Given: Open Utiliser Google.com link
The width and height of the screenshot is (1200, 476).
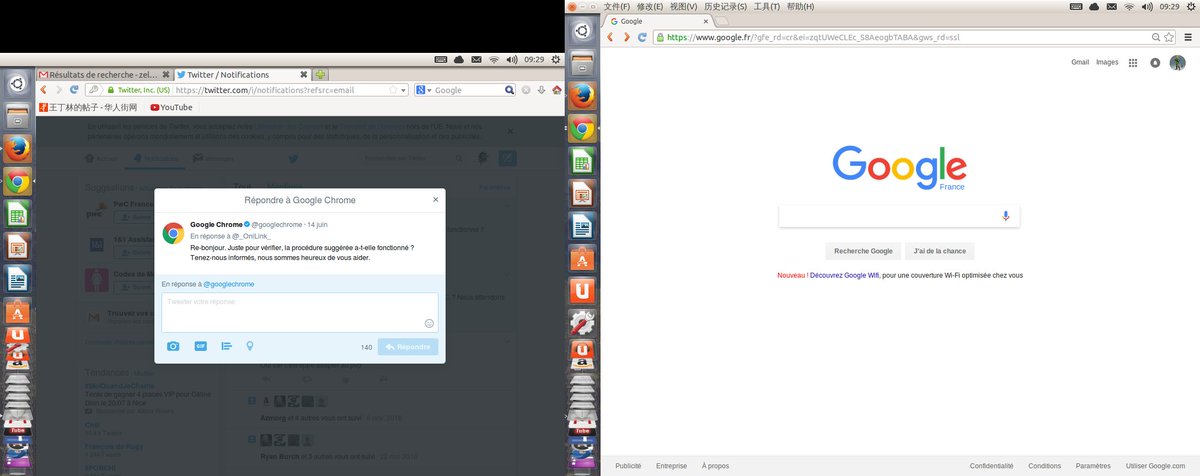Looking at the screenshot, I should point(1154,465).
